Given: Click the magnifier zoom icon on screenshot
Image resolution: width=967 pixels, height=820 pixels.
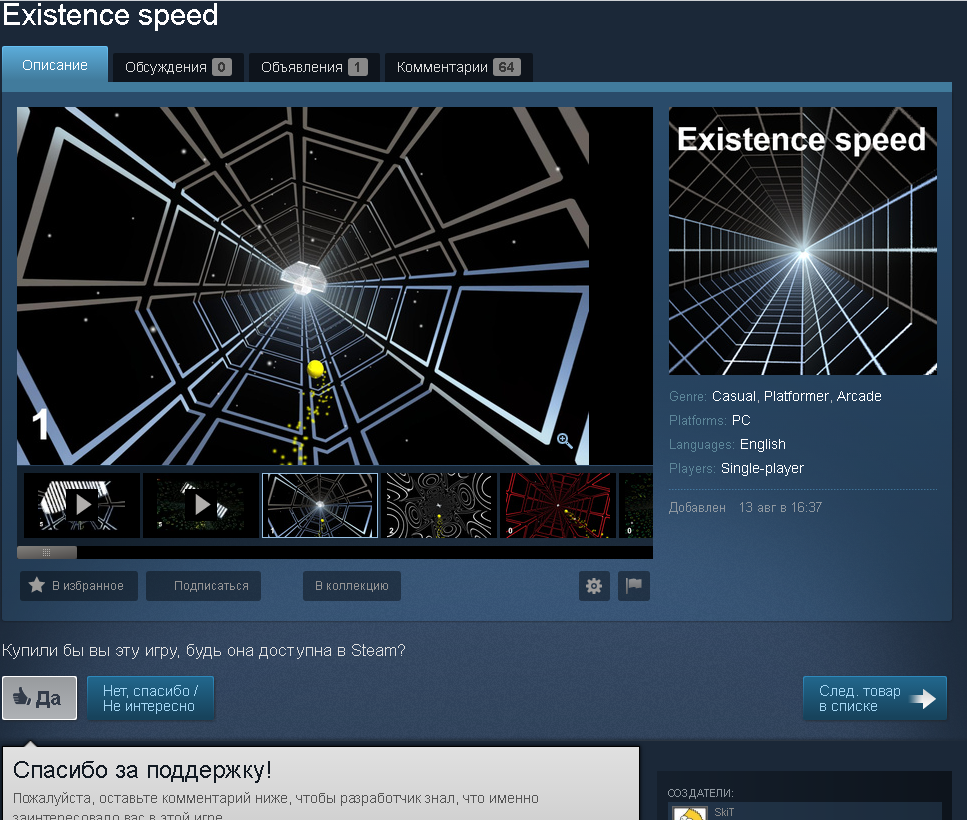Looking at the screenshot, I should (564, 440).
